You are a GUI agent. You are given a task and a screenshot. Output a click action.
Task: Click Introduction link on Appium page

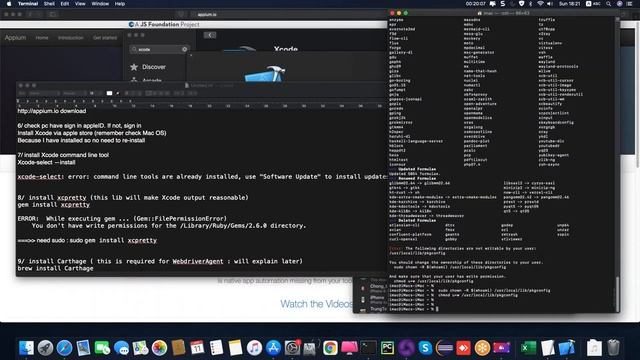[71, 38]
